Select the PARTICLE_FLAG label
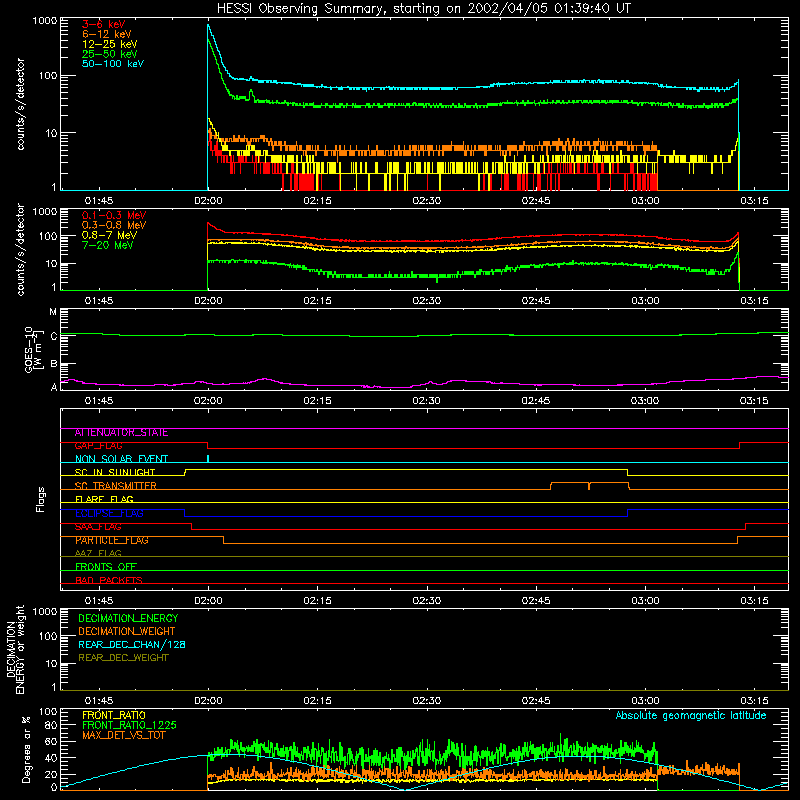This screenshot has height=800, width=800. (x=112, y=540)
